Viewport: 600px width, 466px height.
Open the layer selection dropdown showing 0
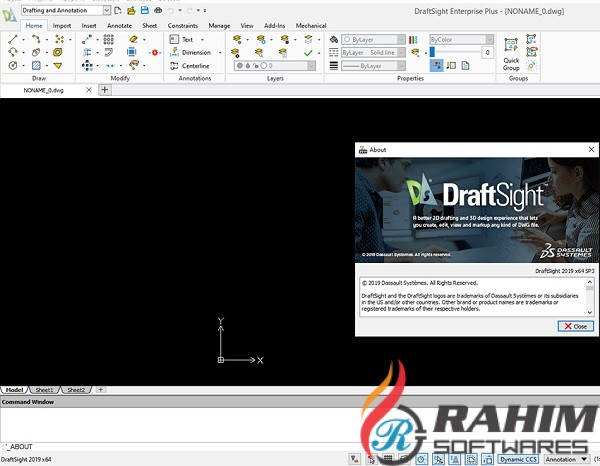tap(275, 66)
